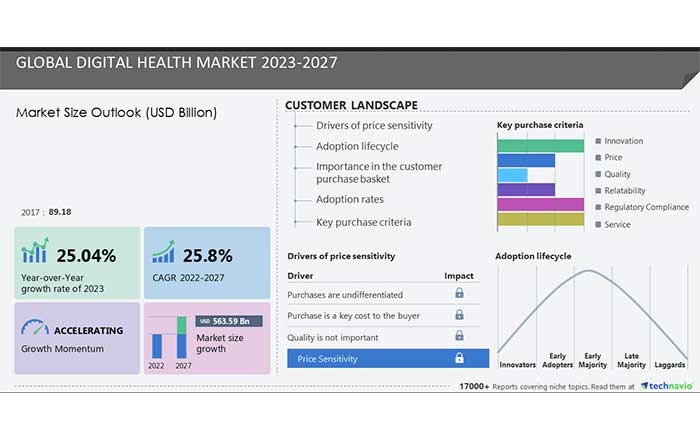The height and width of the screenshot is (441, 700).
Task: Click the lock icon for Purchases are undifferentiated
Action: tap(459, 294)
